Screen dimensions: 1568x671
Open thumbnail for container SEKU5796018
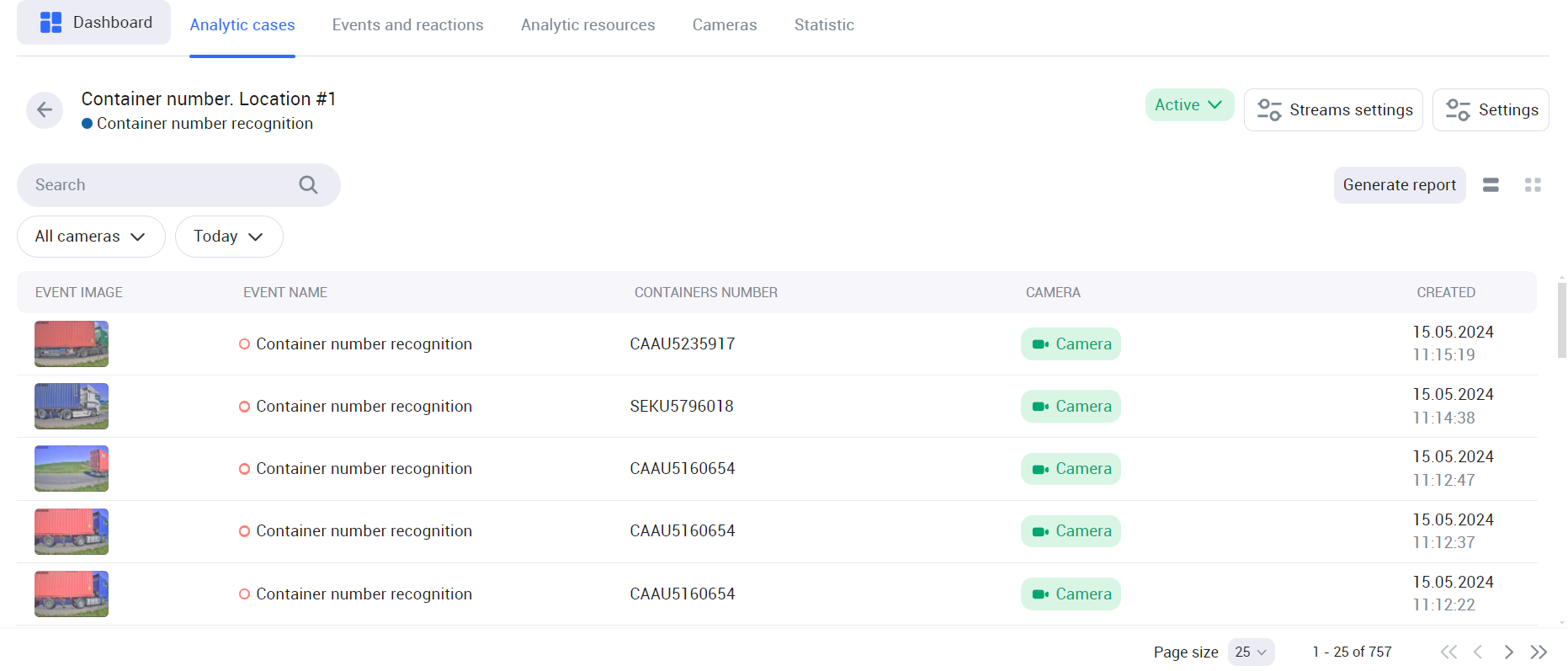click(72, 407)
